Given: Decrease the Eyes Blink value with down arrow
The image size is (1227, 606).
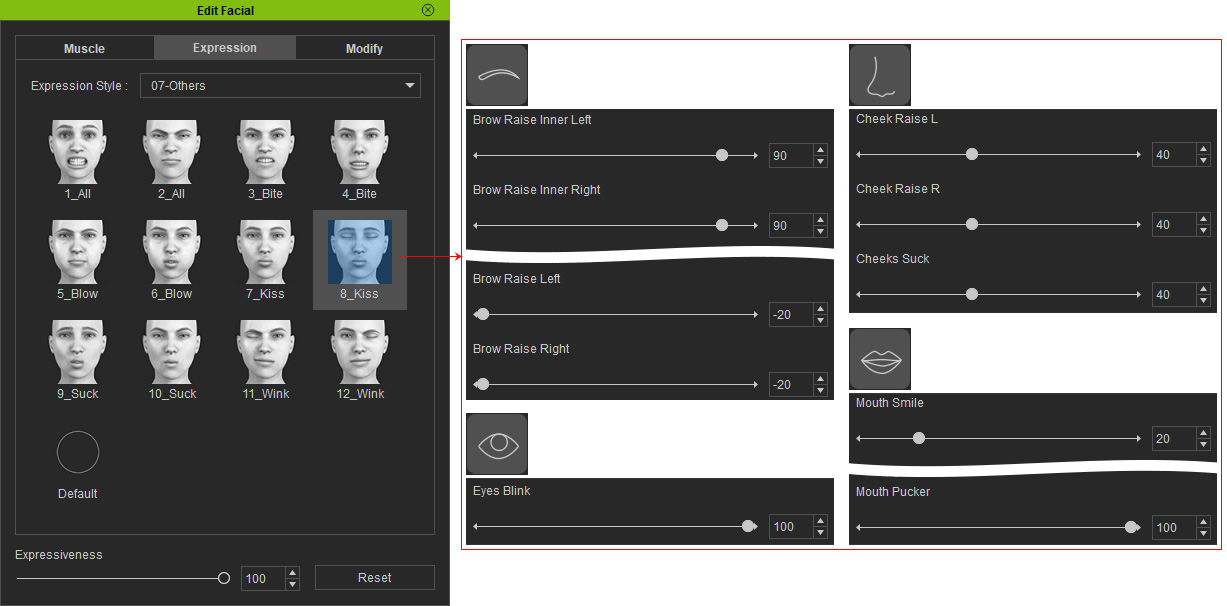Looking at the screenshot, I should click(x=820, y=532).
